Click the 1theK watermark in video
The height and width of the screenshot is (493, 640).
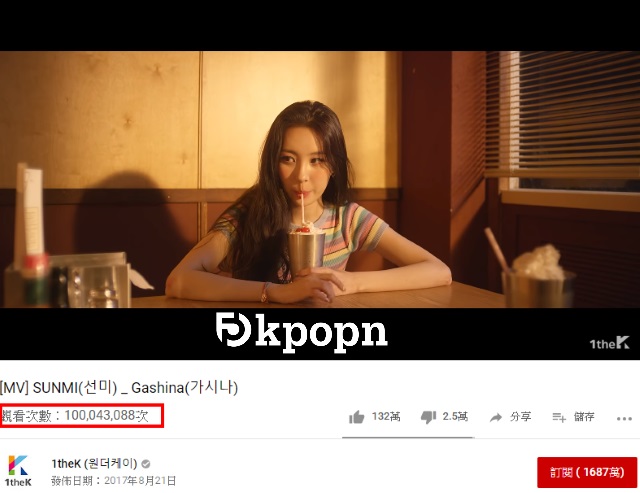[x=609, y=343]
